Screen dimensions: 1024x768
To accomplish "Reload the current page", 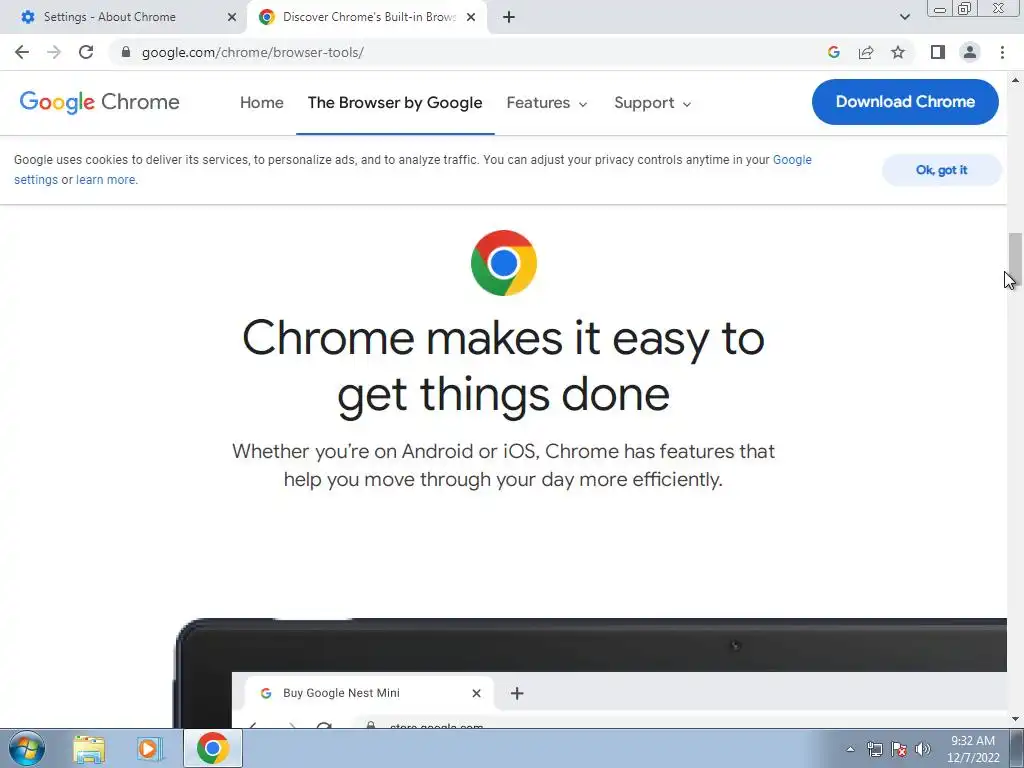I will pyautogui.click(x=86, y=52).
